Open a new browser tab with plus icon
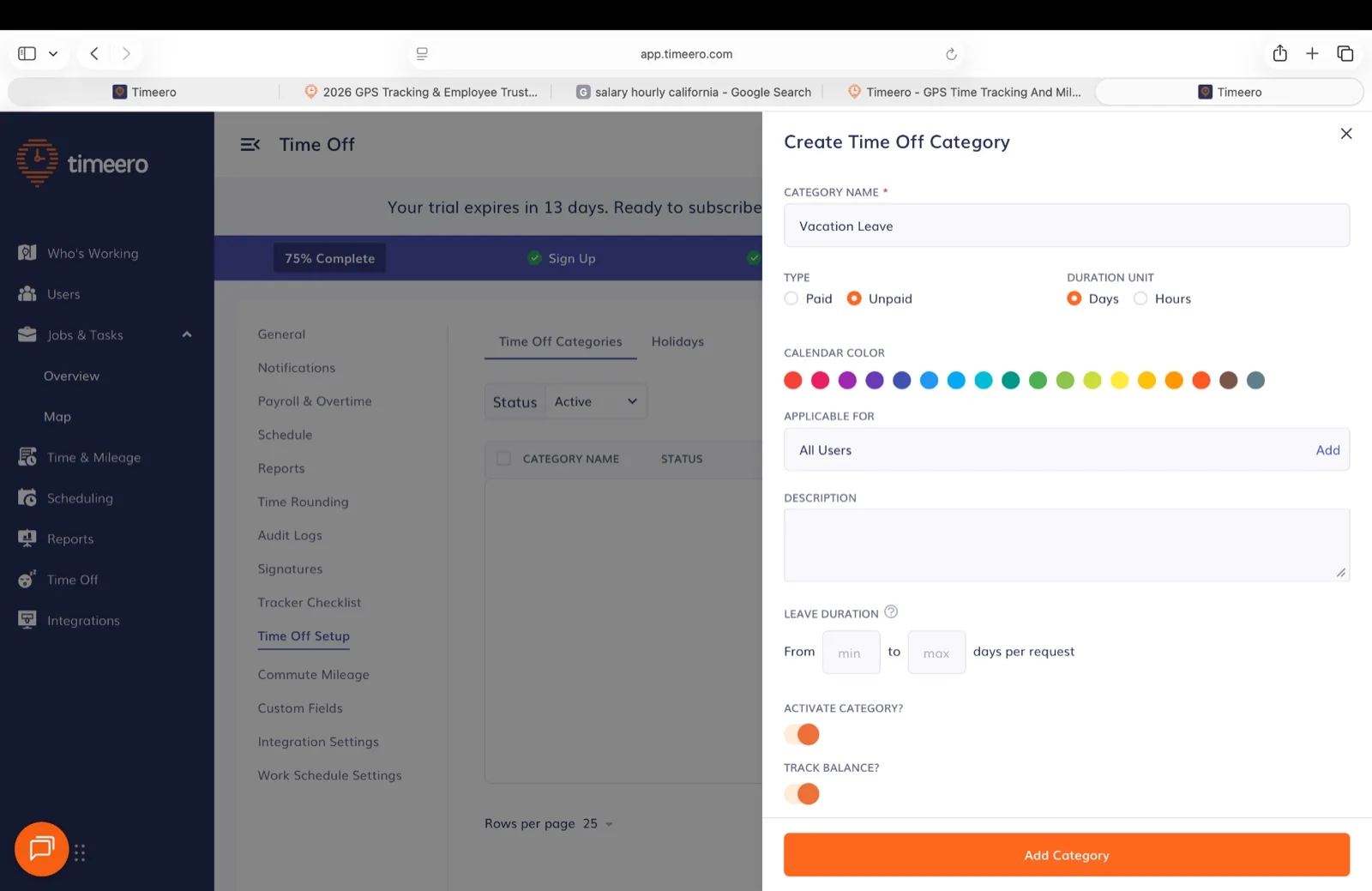This screenshot has height=891, width=1372. (1312, 53)
